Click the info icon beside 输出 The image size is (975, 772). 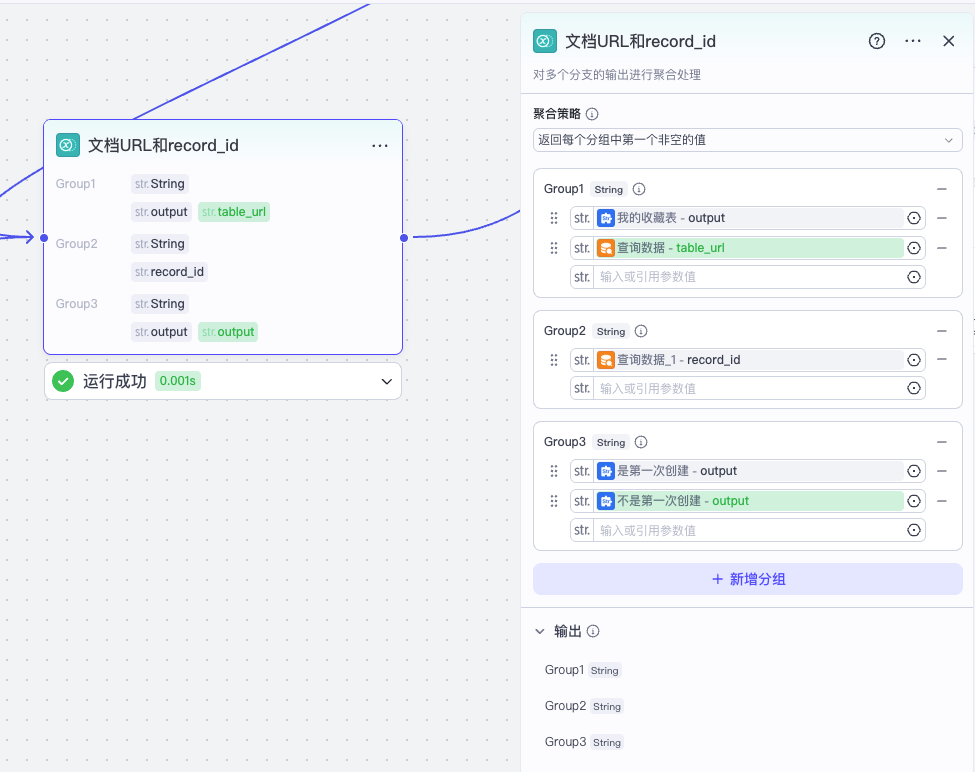[x=593, y=631]
